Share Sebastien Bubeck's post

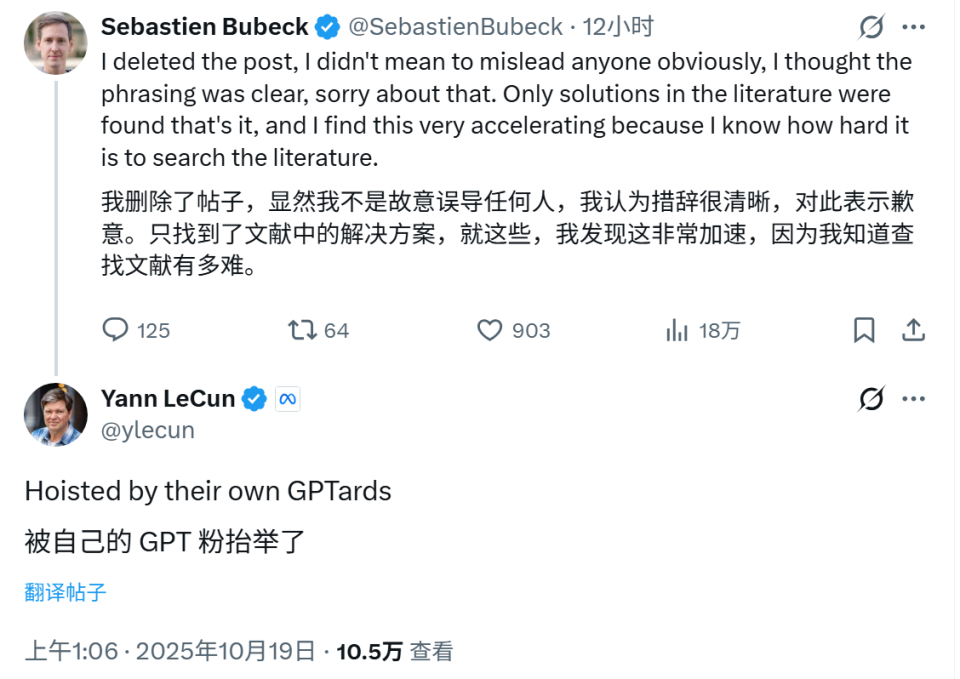pyautogui.click(x=913, y=330)
